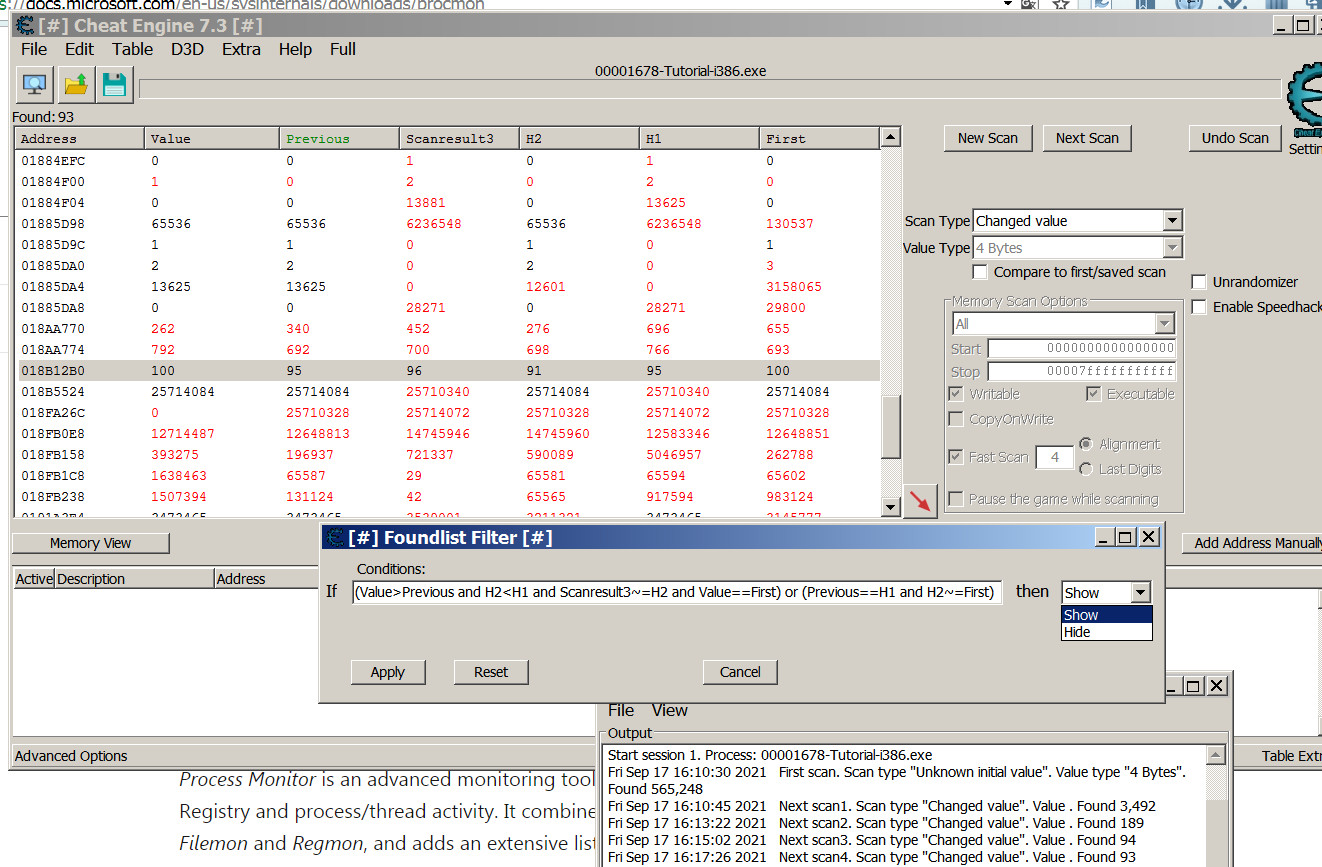Enable the Unrandomizer checkbox
The height and width of the screenshot is (867, 1322).
click(x=1199, y=282)
